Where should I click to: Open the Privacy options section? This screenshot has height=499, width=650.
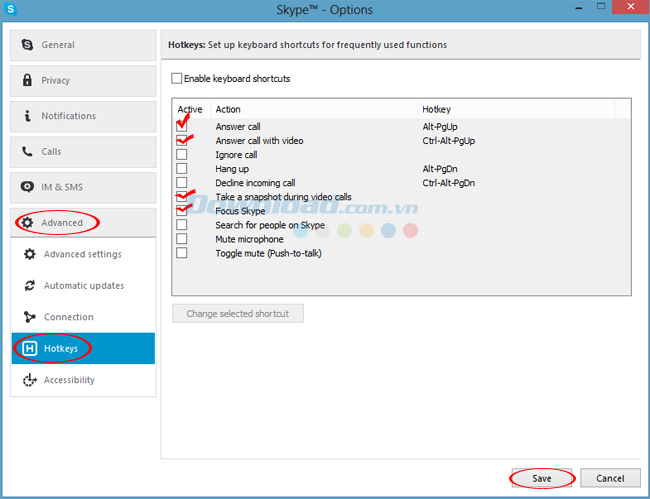pos(83,81)
